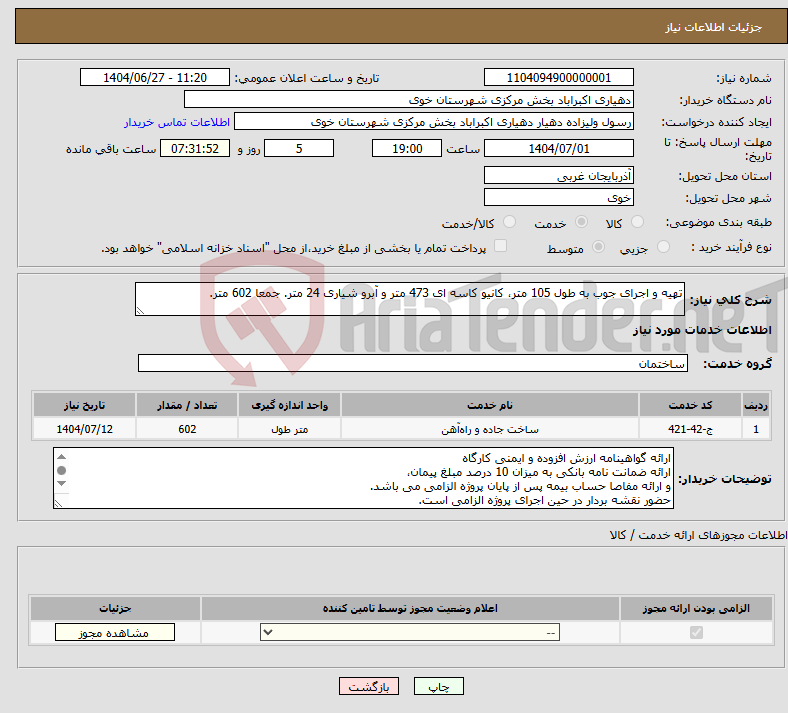Click the اعلام وضعیت مجوز header
The width and height of the screenshot is (788, 713).
coord(410,608)
